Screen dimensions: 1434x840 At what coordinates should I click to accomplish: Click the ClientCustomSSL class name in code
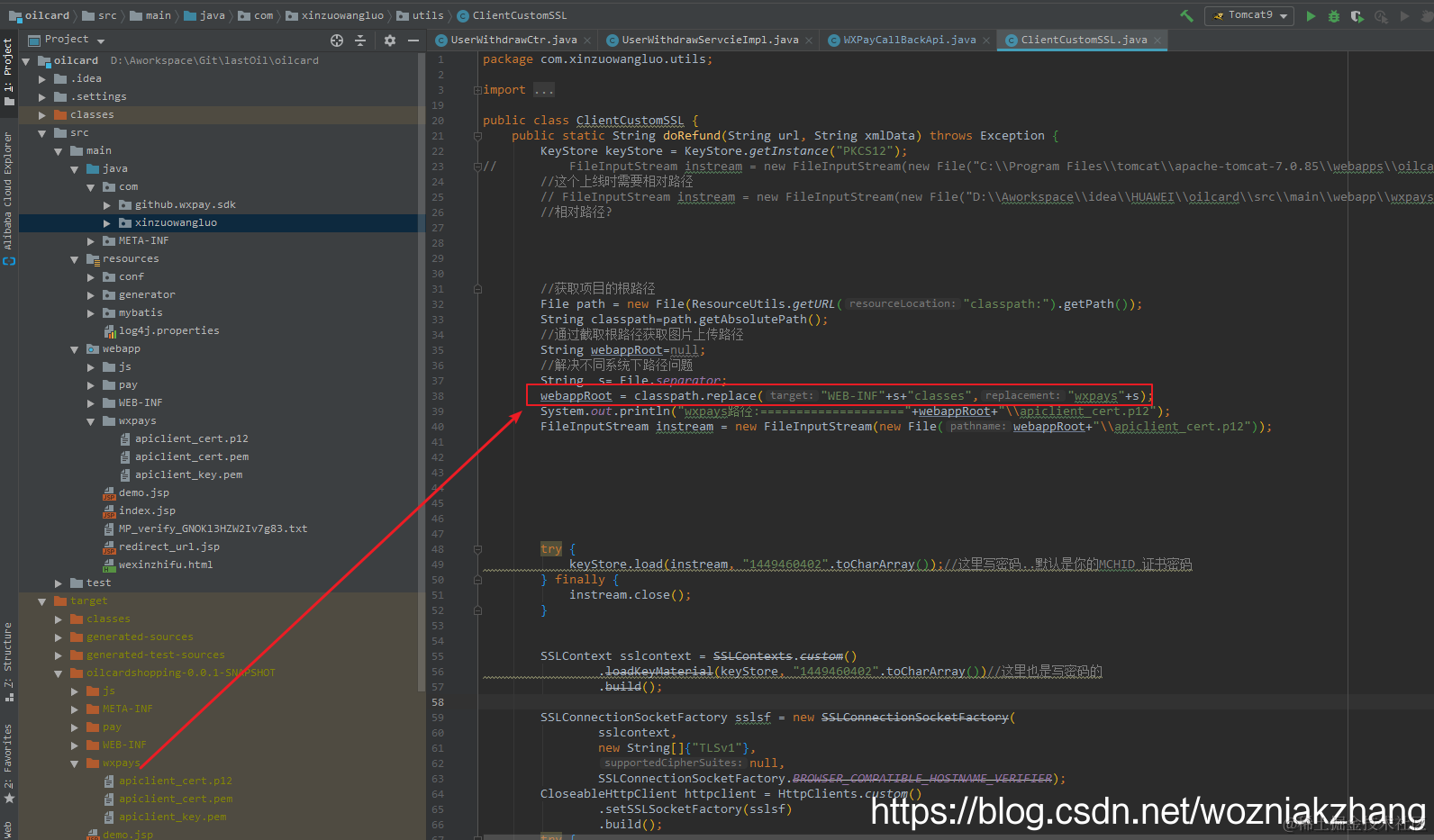click(x=630, y=121)
